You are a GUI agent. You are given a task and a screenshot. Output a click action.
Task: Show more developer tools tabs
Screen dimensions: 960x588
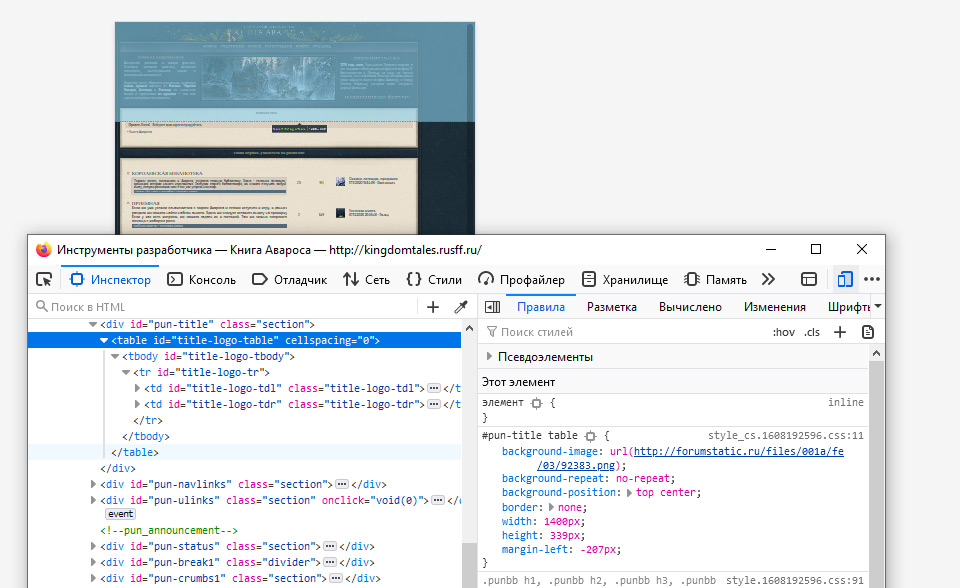coord(768,279)
